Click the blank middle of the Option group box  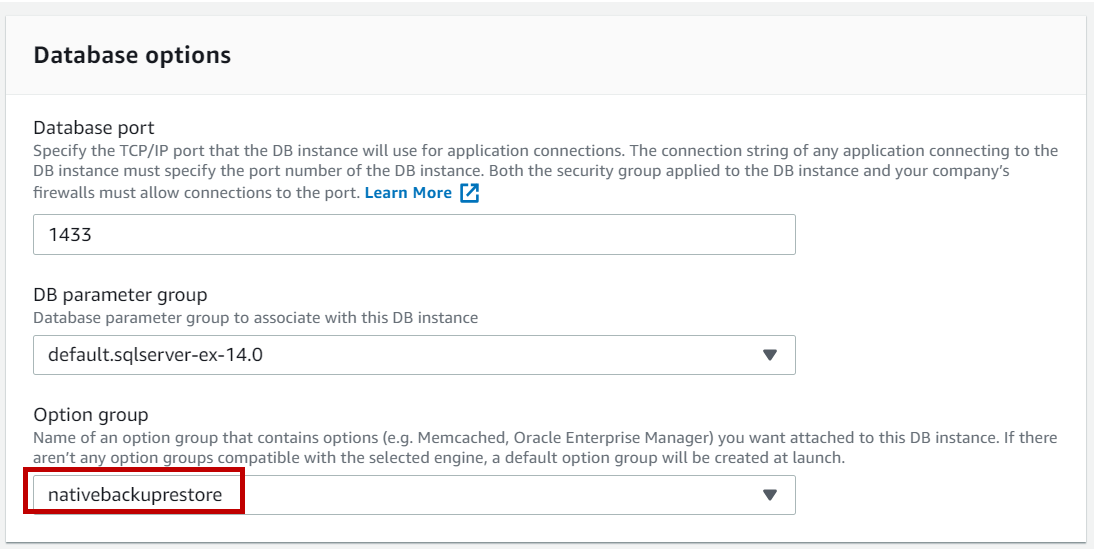click(x=500, y=495)
